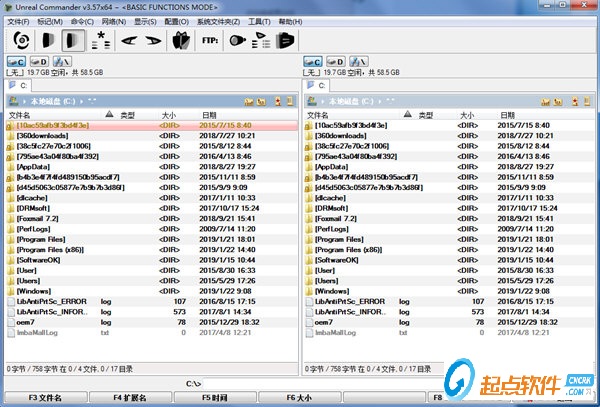Select the C: tab in left panel

[18, 85]
